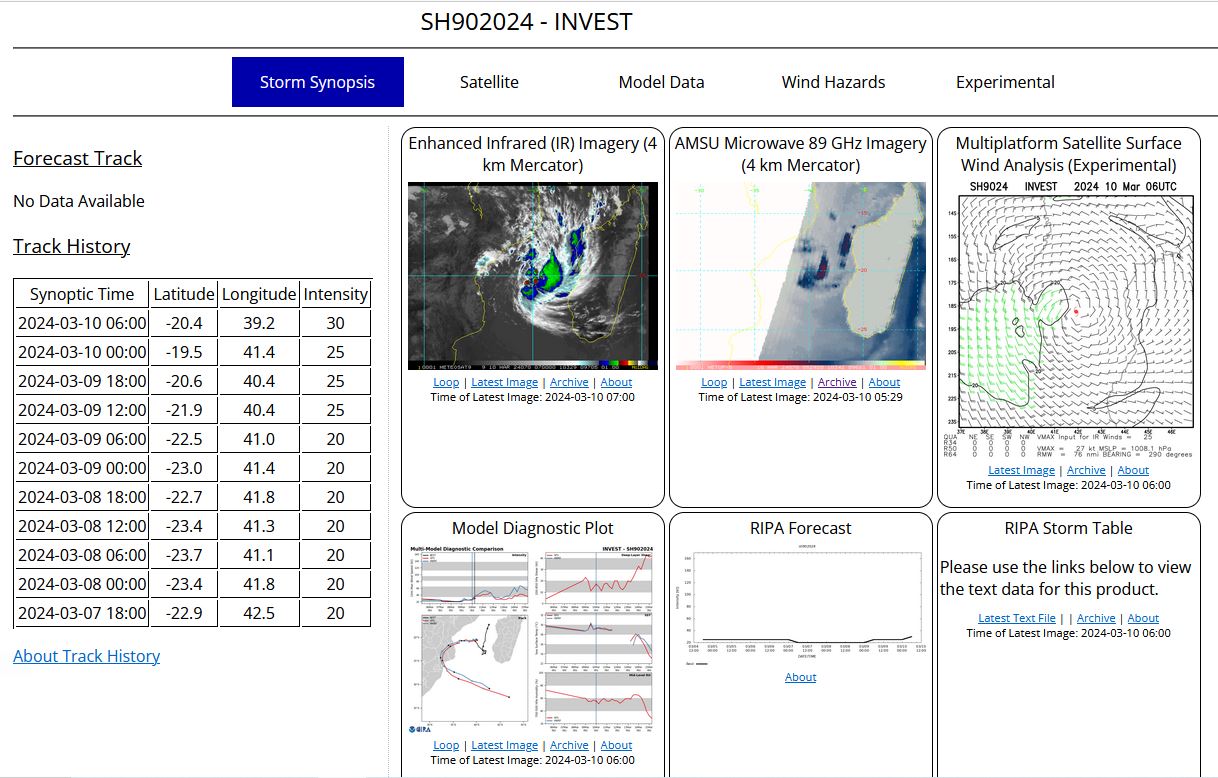Open Latest Text File for RIPA Storm Table

(1016, 618)
